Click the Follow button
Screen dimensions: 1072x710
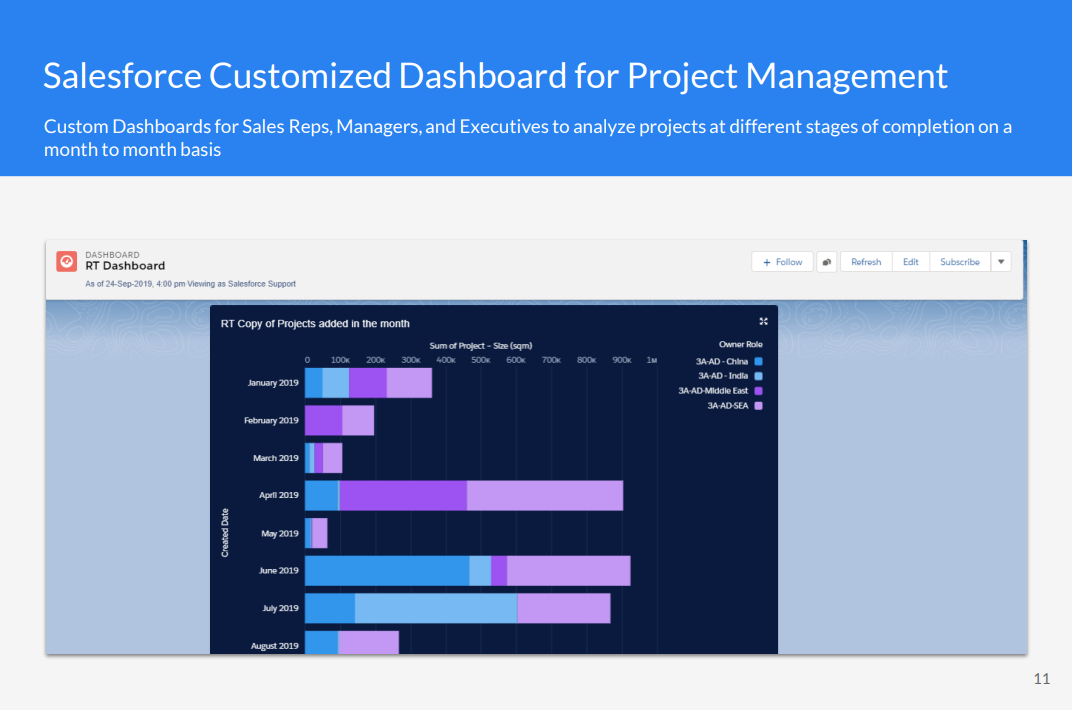click(x=782, y=262)
